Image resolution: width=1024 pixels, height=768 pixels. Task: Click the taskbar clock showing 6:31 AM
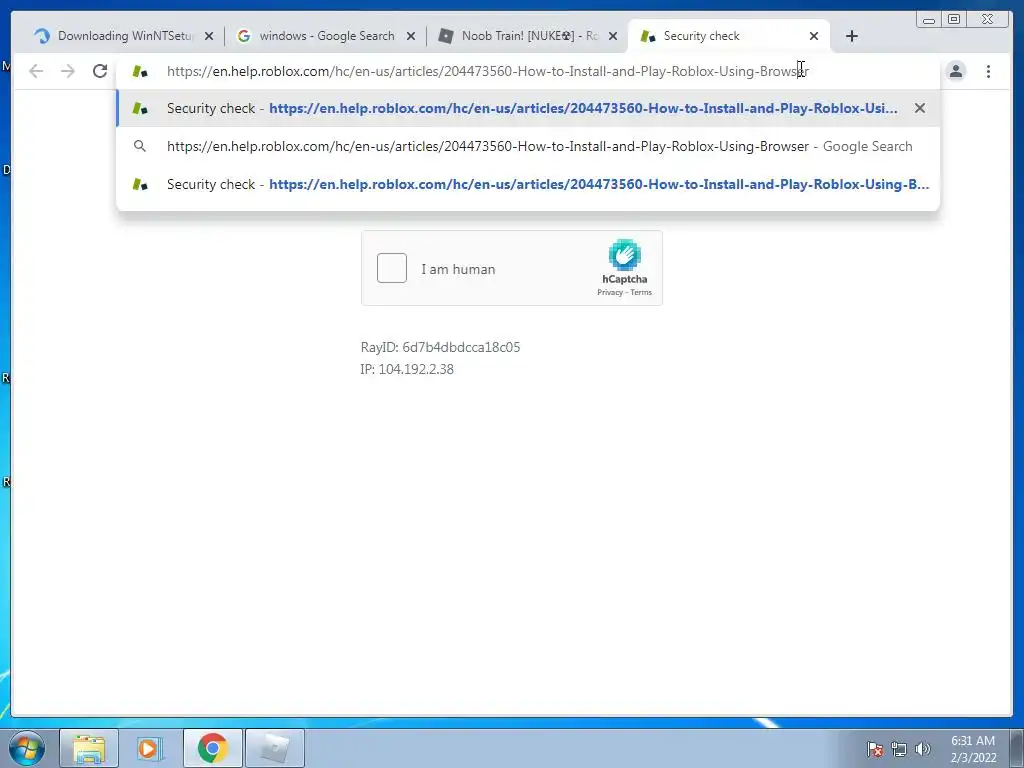[973, 748]
